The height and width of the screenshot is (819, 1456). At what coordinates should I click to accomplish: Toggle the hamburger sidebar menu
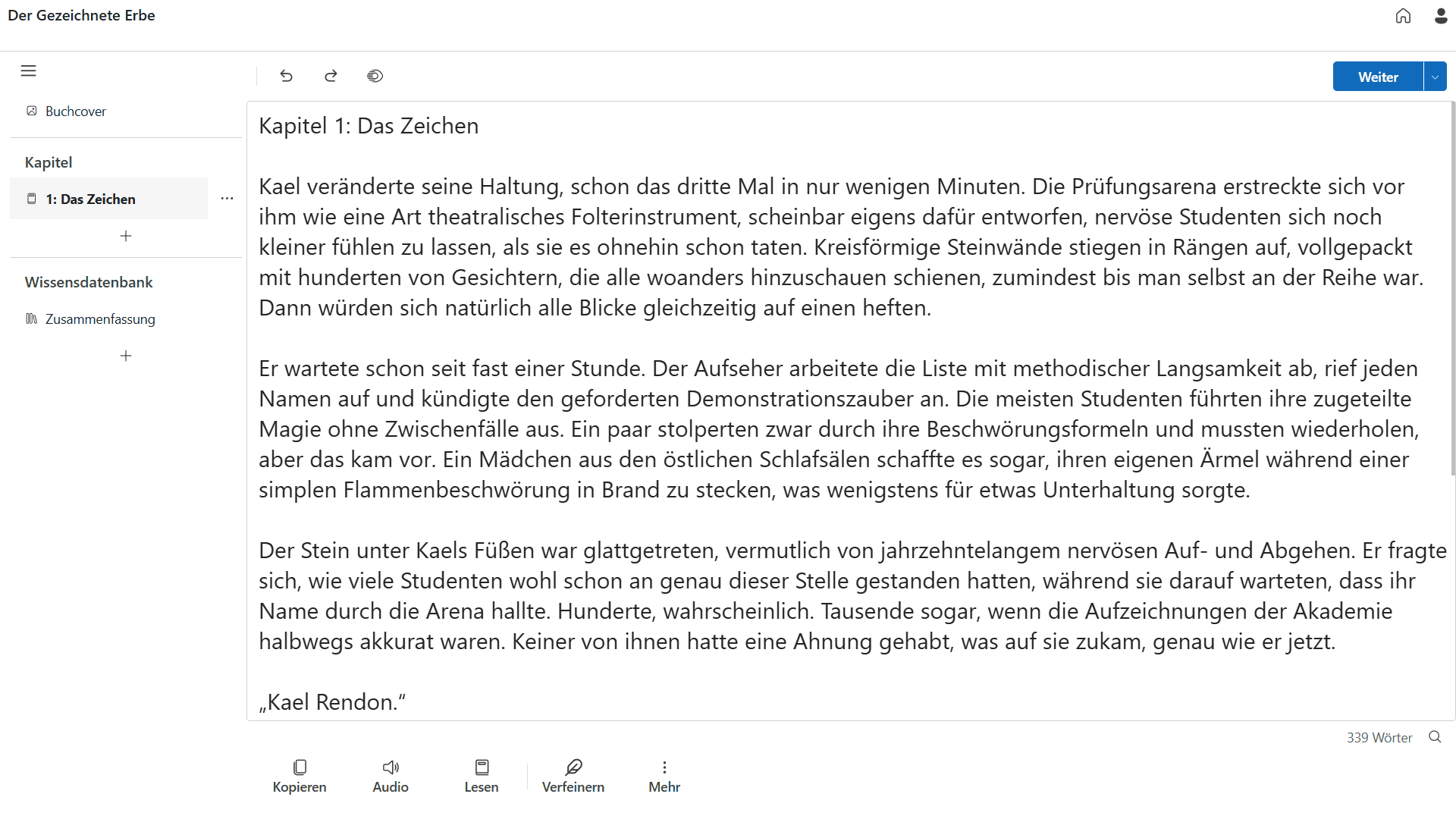coord(29,71)
